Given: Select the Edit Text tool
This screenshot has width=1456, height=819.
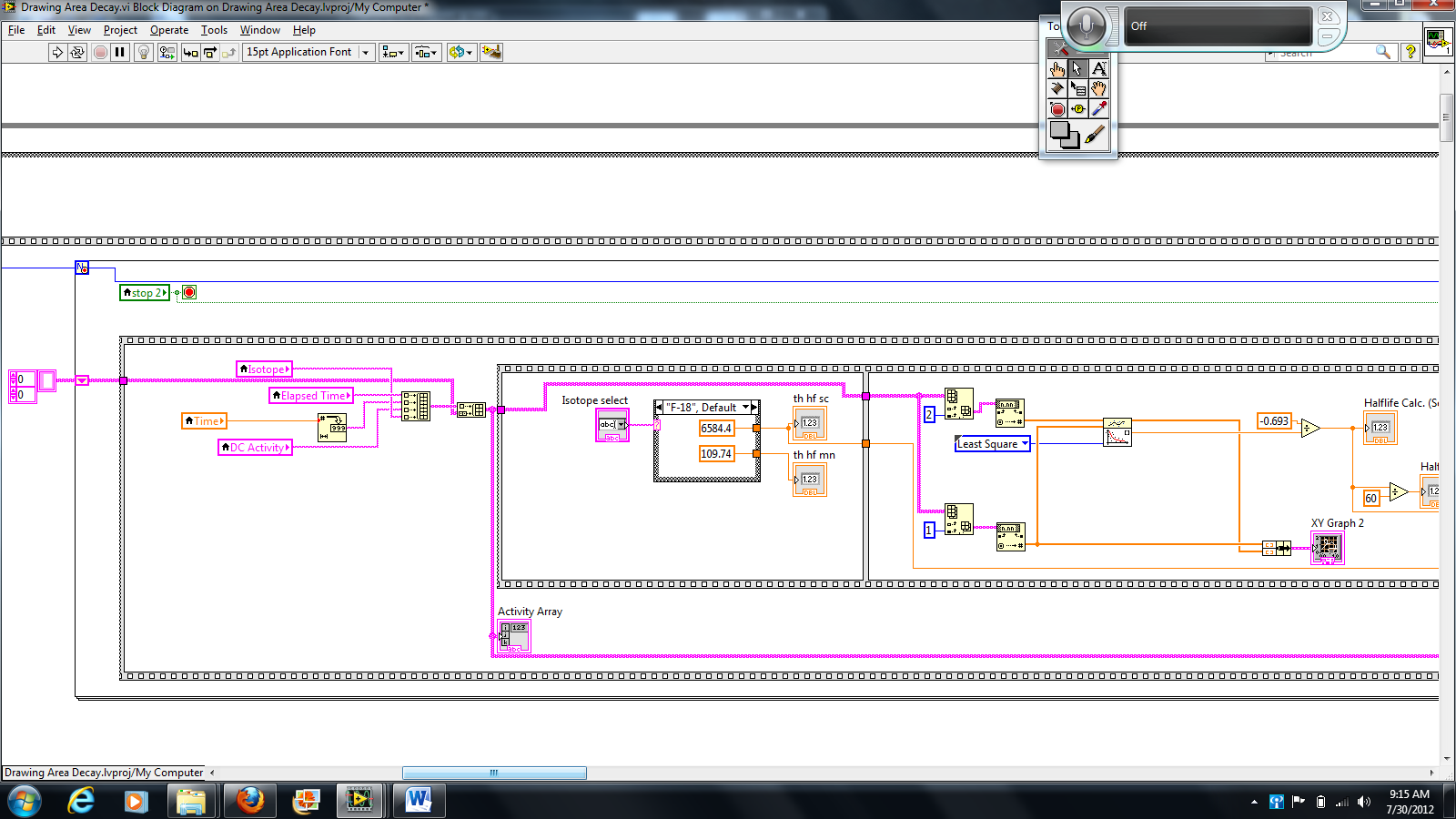Looking at the screenshot, I should [1099, 69].
